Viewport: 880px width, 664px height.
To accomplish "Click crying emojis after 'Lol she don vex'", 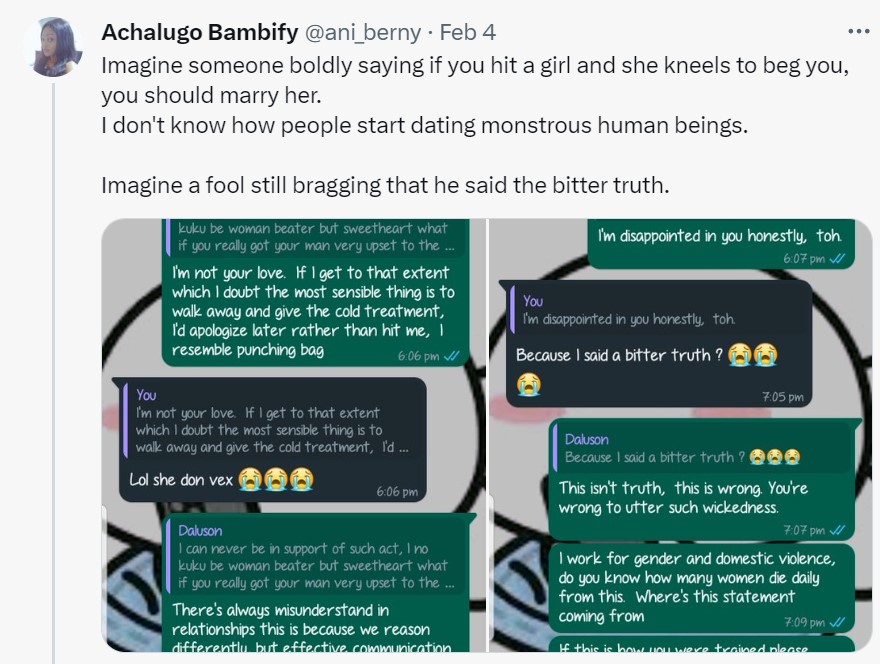I will (x=276, y=479).
